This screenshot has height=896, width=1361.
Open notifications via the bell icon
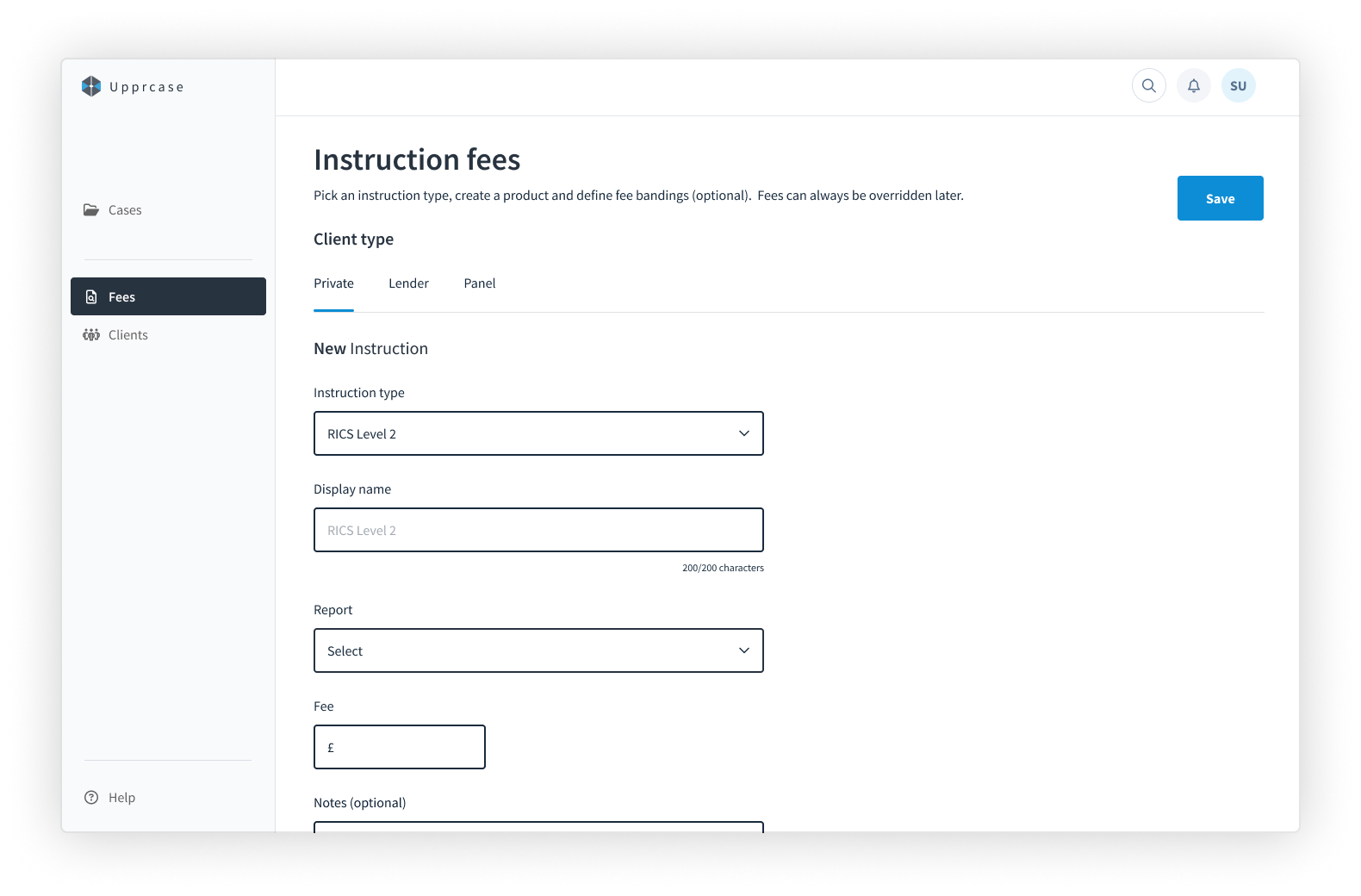[1194, 85]
